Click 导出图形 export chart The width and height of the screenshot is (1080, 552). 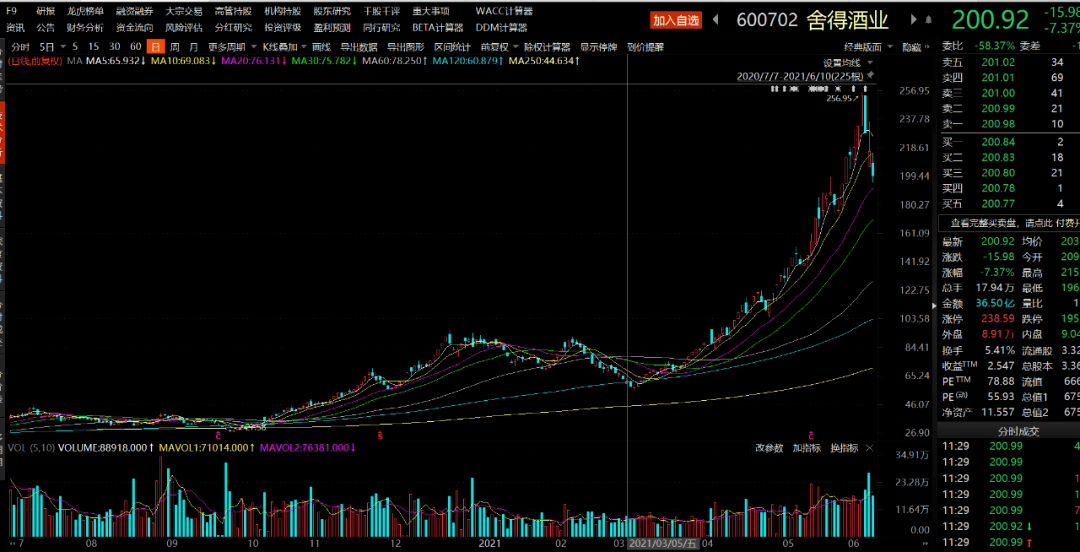tap(405, 48)
